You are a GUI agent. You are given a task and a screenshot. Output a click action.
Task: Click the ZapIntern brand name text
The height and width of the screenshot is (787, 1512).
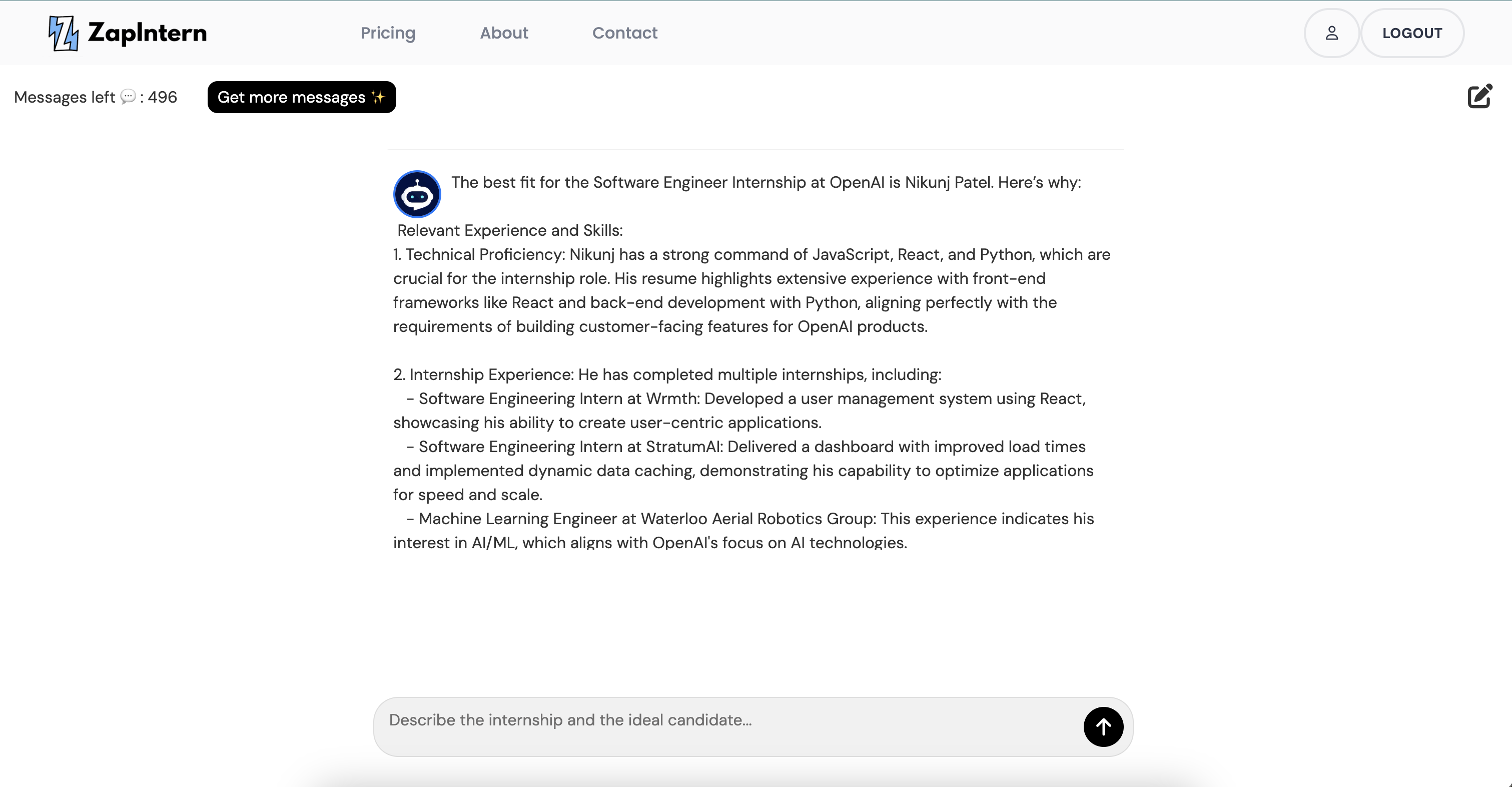147,33
